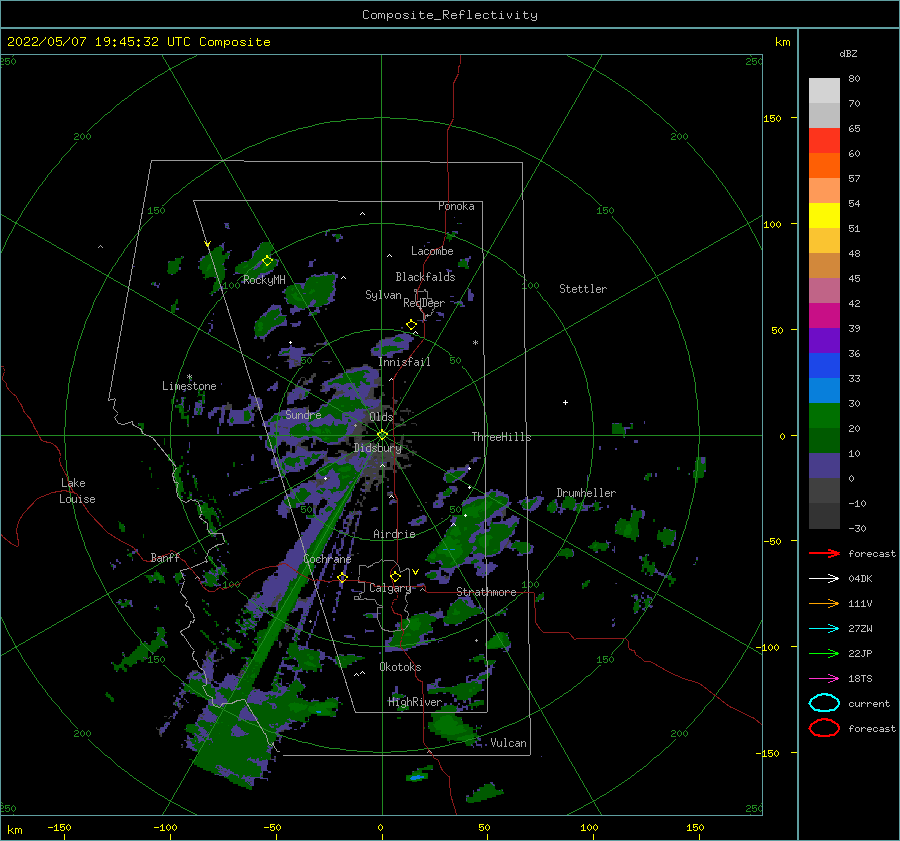Image resolution: width=900 pixels, height=841 pixels.
Task: Click the HighRiver label
Action: 415,702
